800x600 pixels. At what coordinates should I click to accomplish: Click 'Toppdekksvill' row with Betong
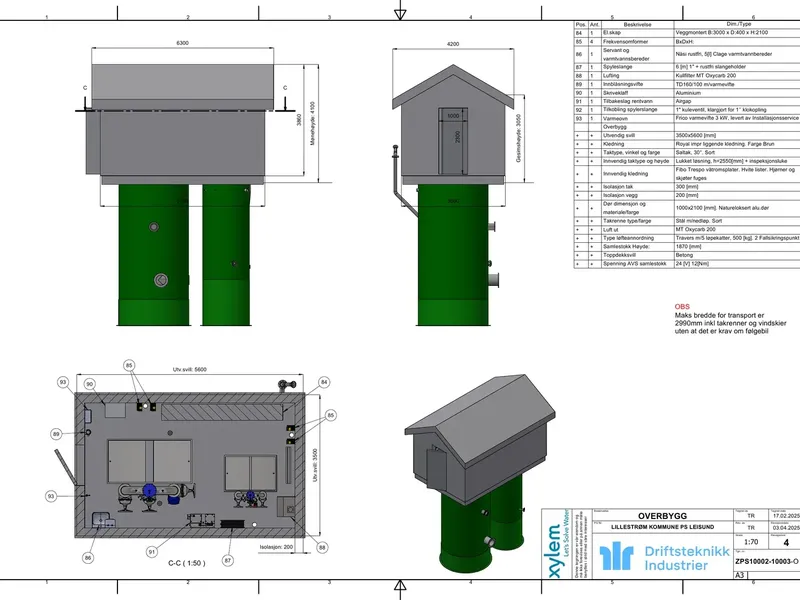[x=687, y=255]
